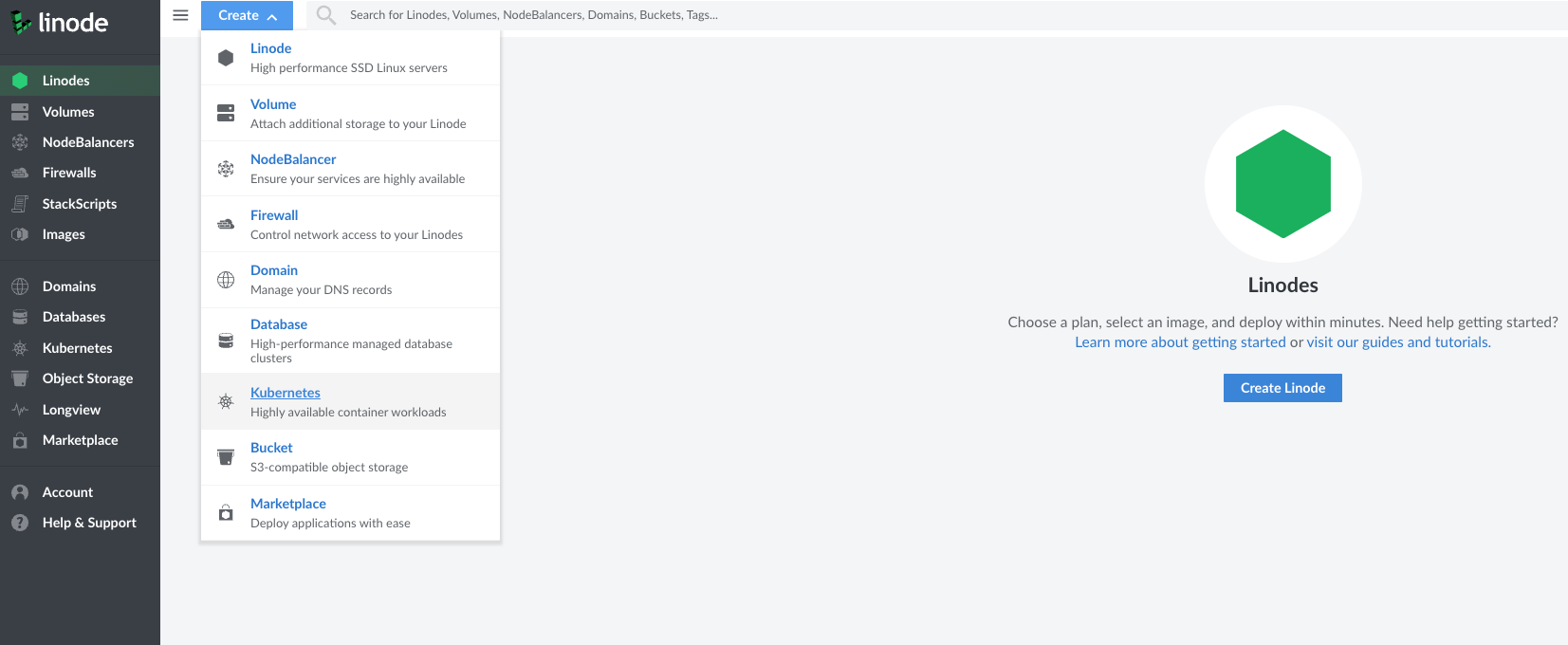
Task: Click the Volumes icon in sidebar
Action: (x=20, y=112)
